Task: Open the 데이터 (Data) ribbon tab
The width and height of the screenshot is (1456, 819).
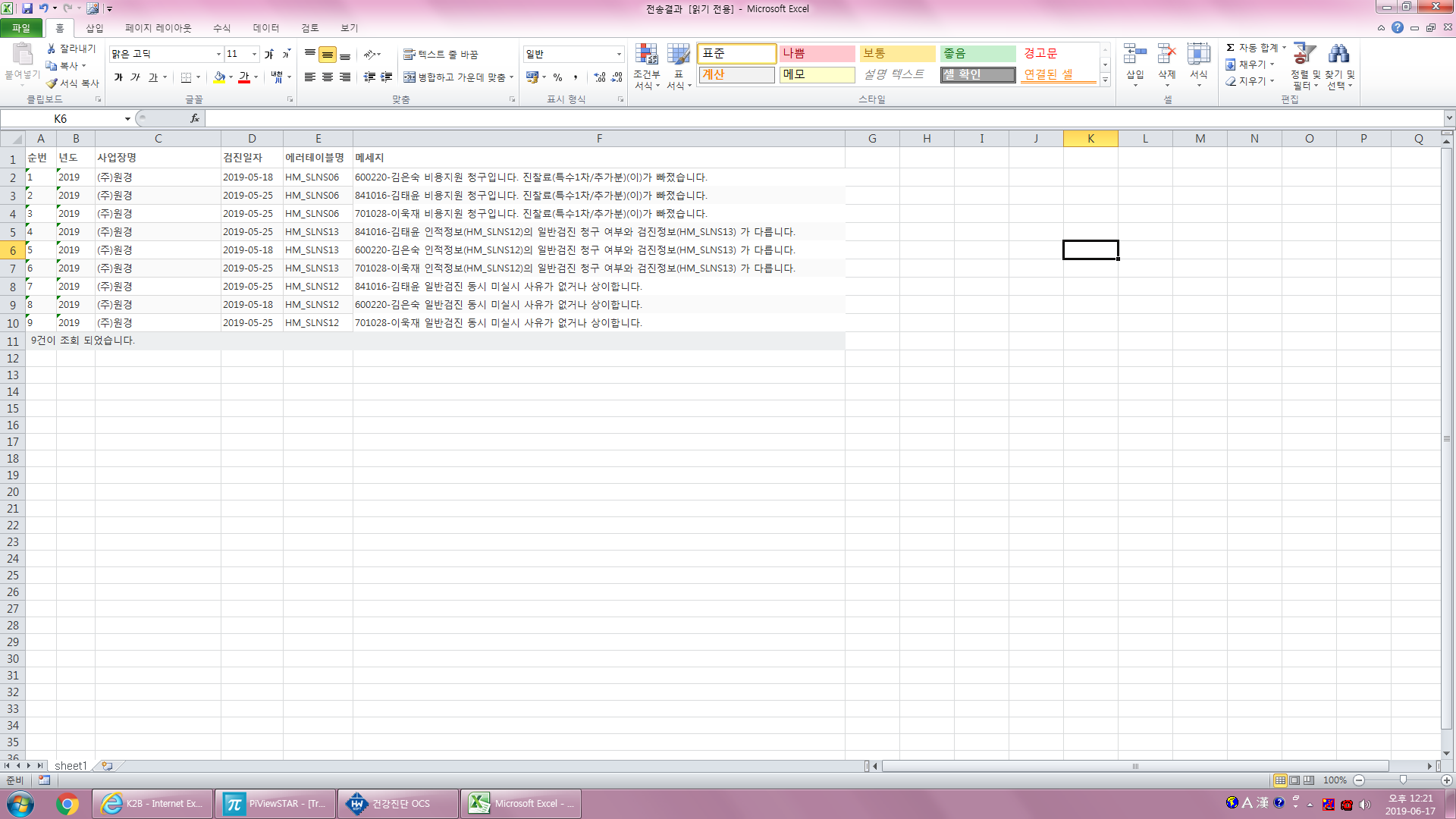Action: 266,28
